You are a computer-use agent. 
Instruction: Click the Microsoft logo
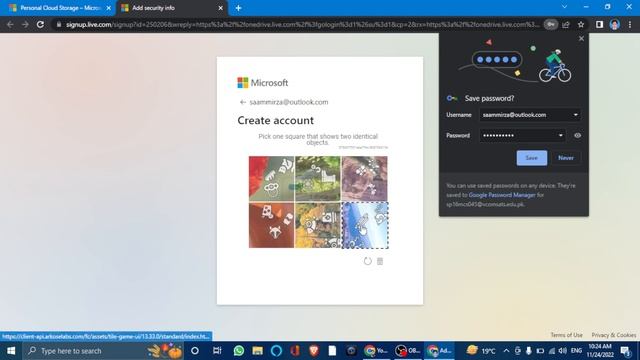click(x=262, y=83)
